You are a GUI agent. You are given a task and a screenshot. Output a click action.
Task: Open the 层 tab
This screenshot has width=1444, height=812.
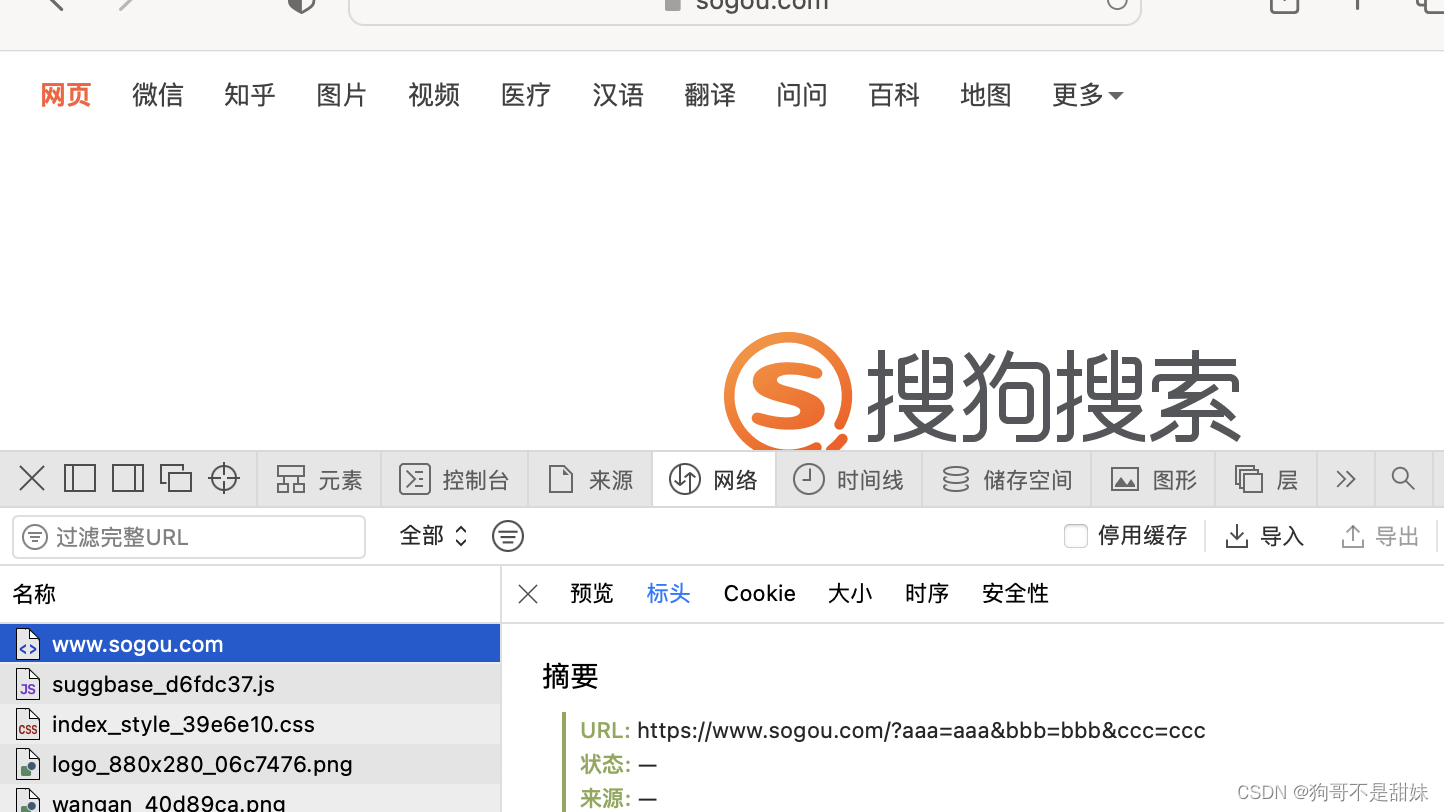(x=1266, y=480)
